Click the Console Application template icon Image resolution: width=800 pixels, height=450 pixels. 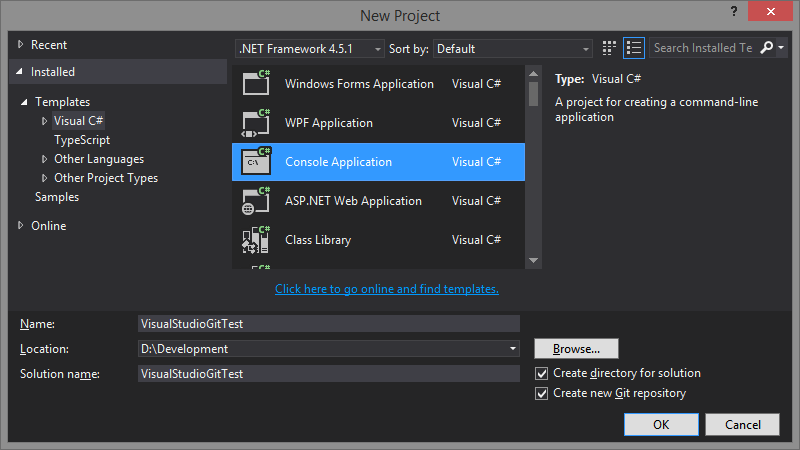click(x=256, y=161)
